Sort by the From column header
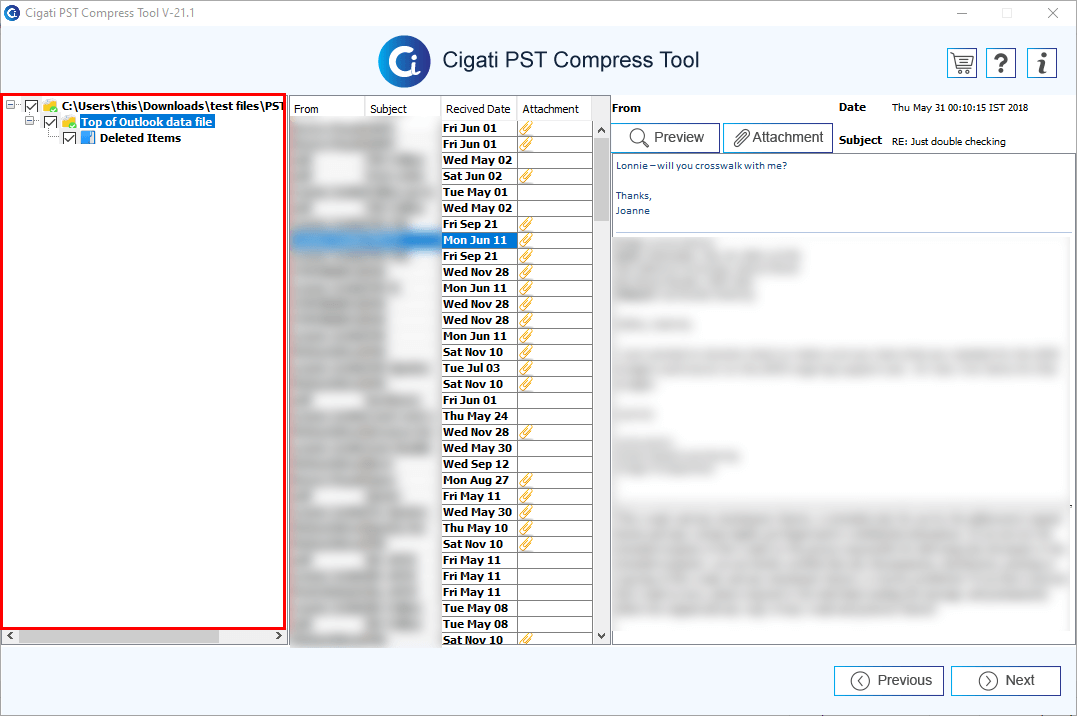 click(327, 109)
